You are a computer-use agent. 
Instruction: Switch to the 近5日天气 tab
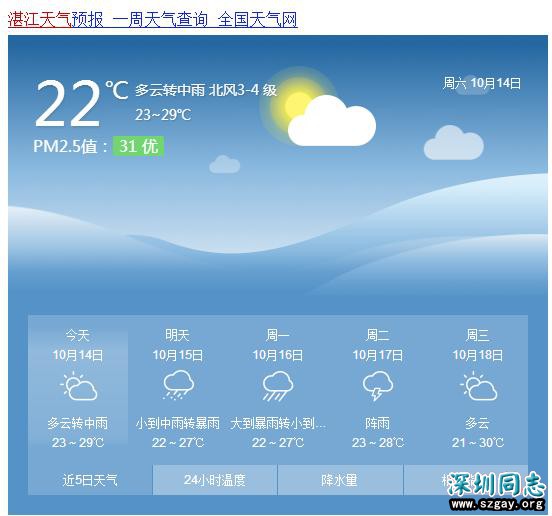[90, 480]
